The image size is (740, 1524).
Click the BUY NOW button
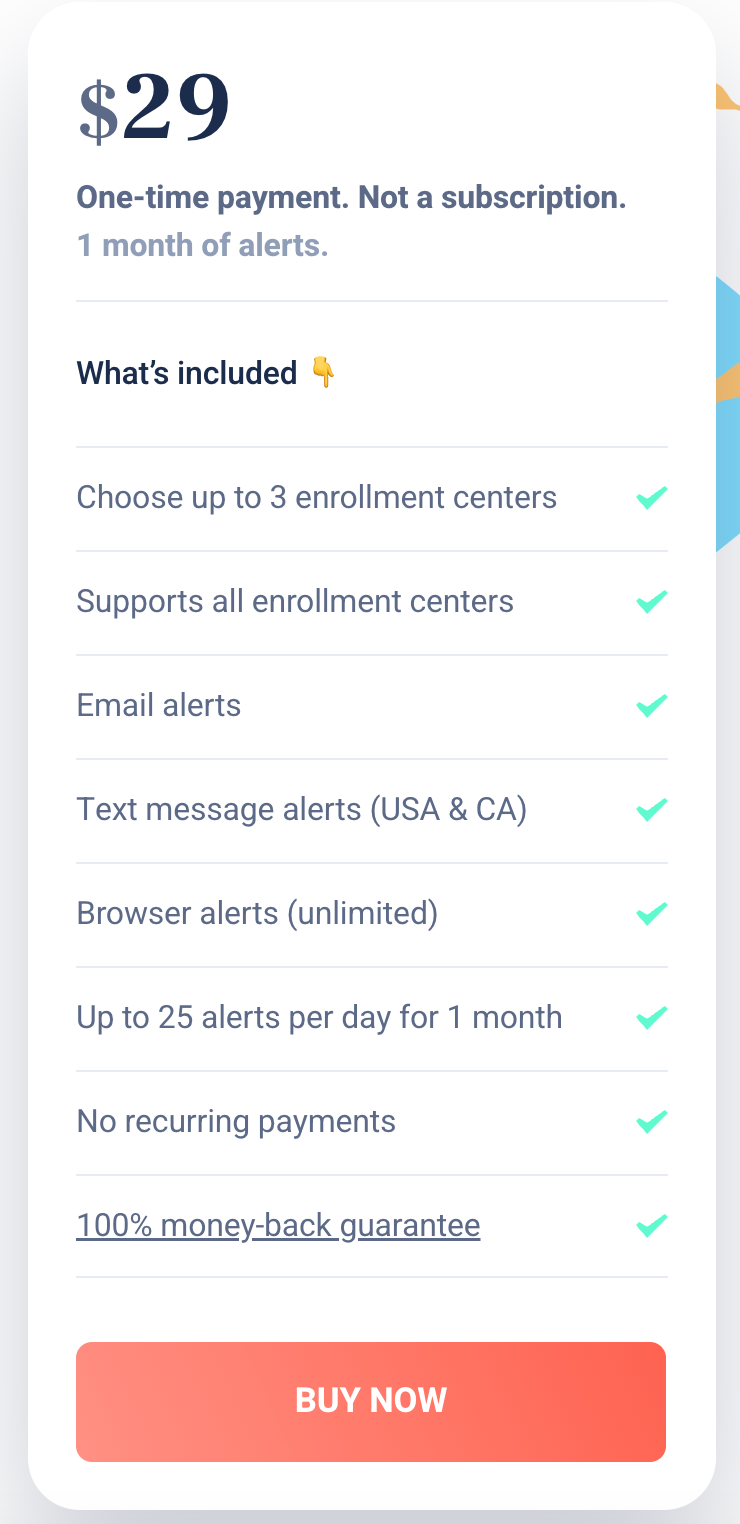tap(371, 1401)
